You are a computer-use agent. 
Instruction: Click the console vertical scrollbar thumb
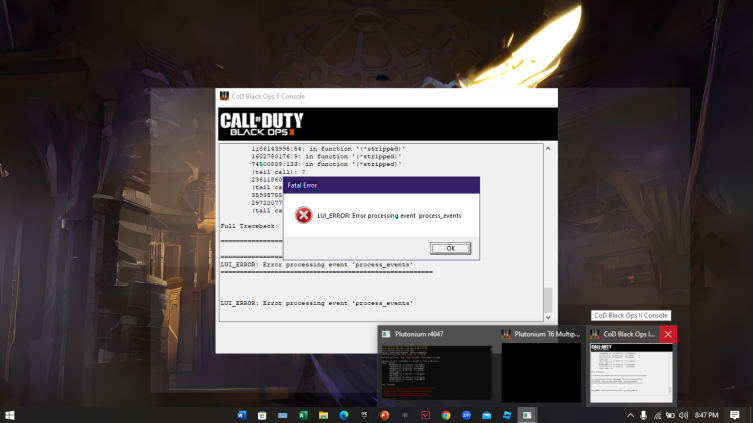pyautogui.click(x=548, y=300)
